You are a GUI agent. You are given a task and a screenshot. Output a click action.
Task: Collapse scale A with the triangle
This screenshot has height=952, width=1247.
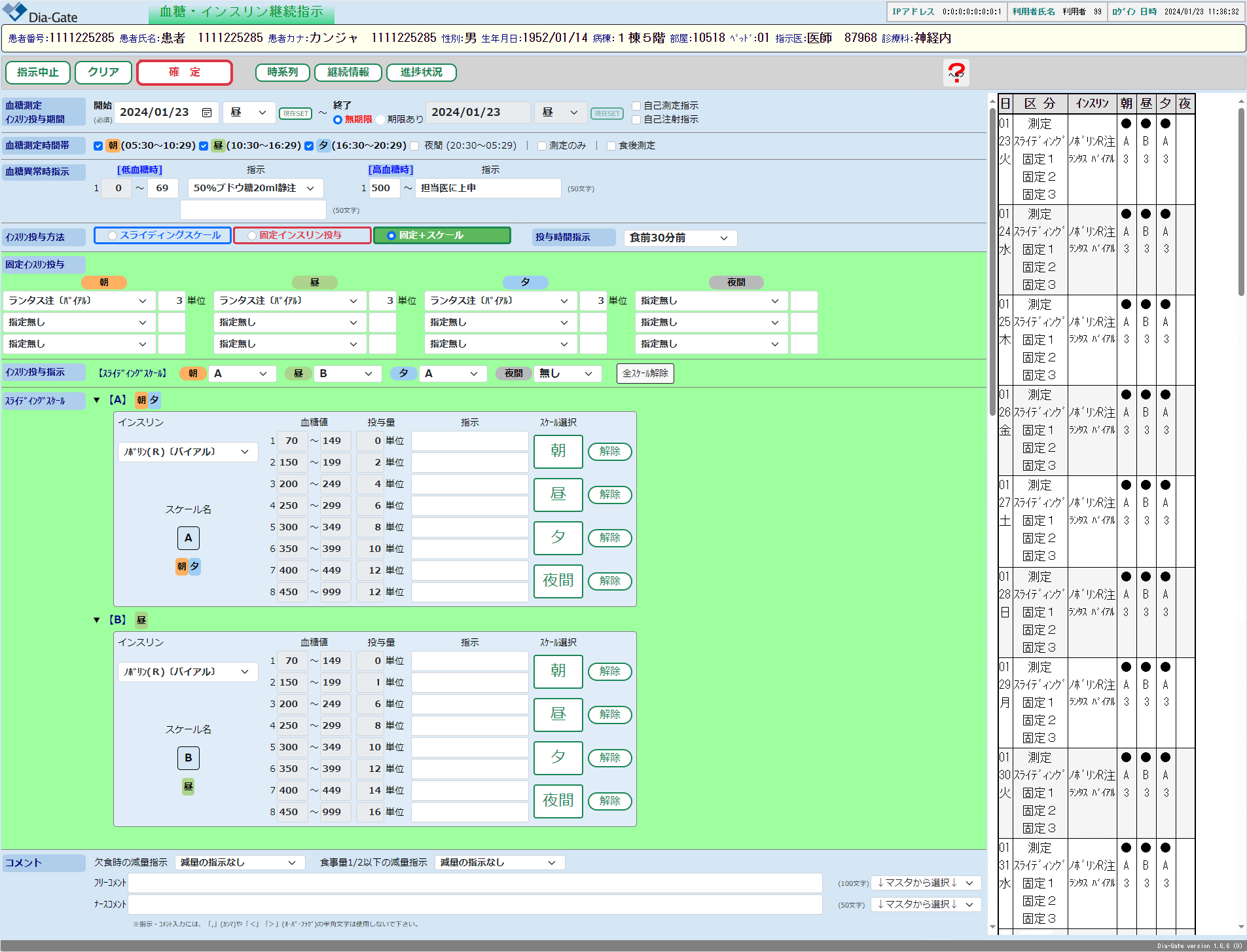pos(97,400)
